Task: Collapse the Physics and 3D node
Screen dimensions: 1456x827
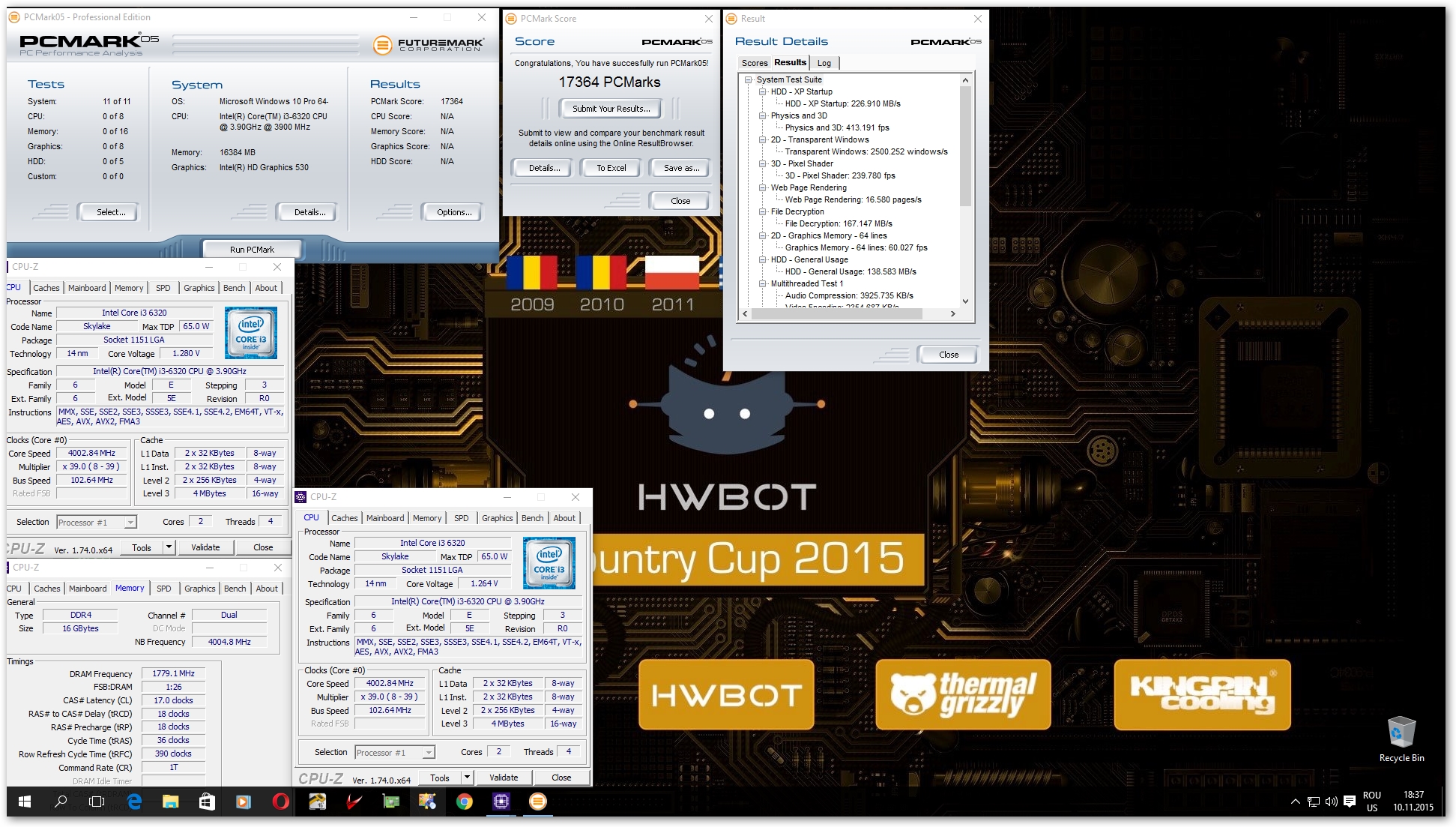Action: pos(762,115)
